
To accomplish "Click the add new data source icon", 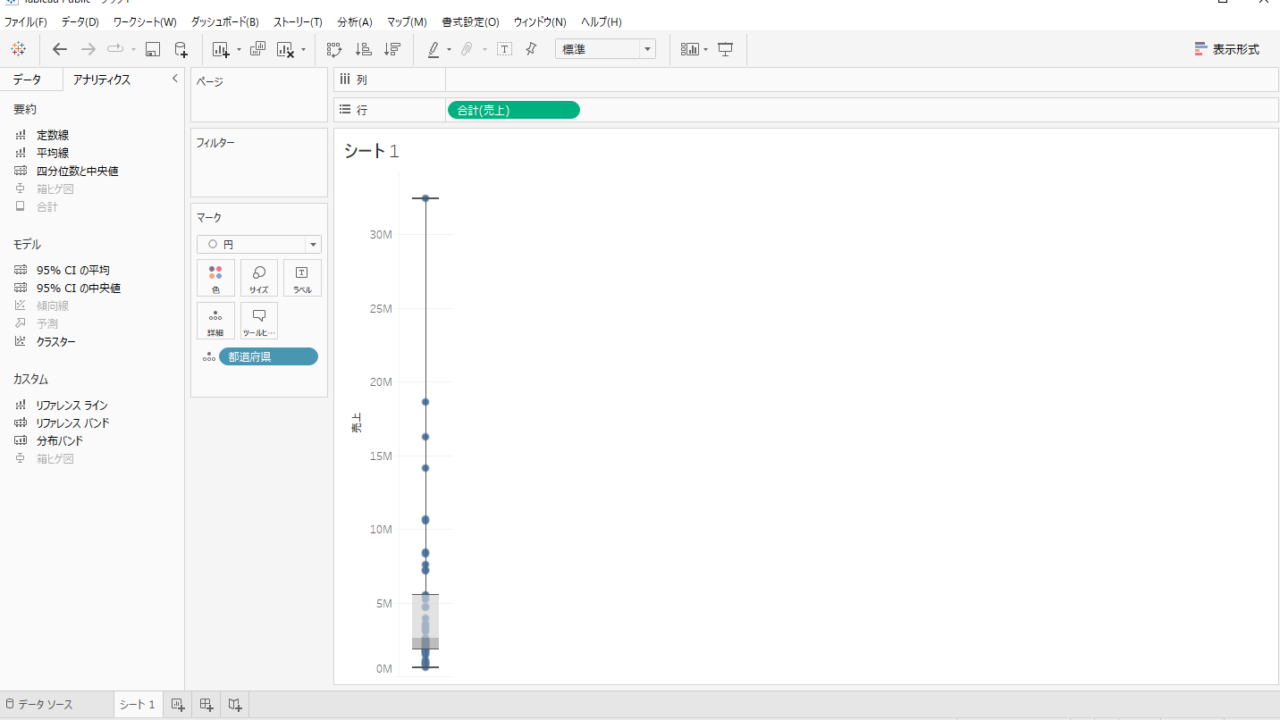I will click(x=181, y=49).
